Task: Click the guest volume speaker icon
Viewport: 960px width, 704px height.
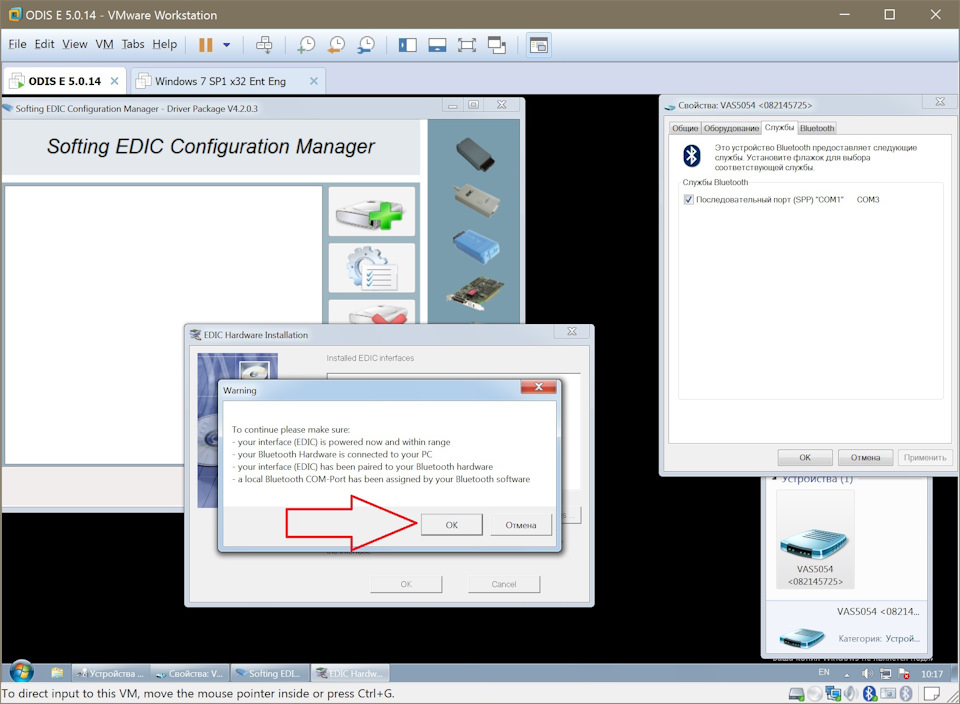Action: pos(867,673)
